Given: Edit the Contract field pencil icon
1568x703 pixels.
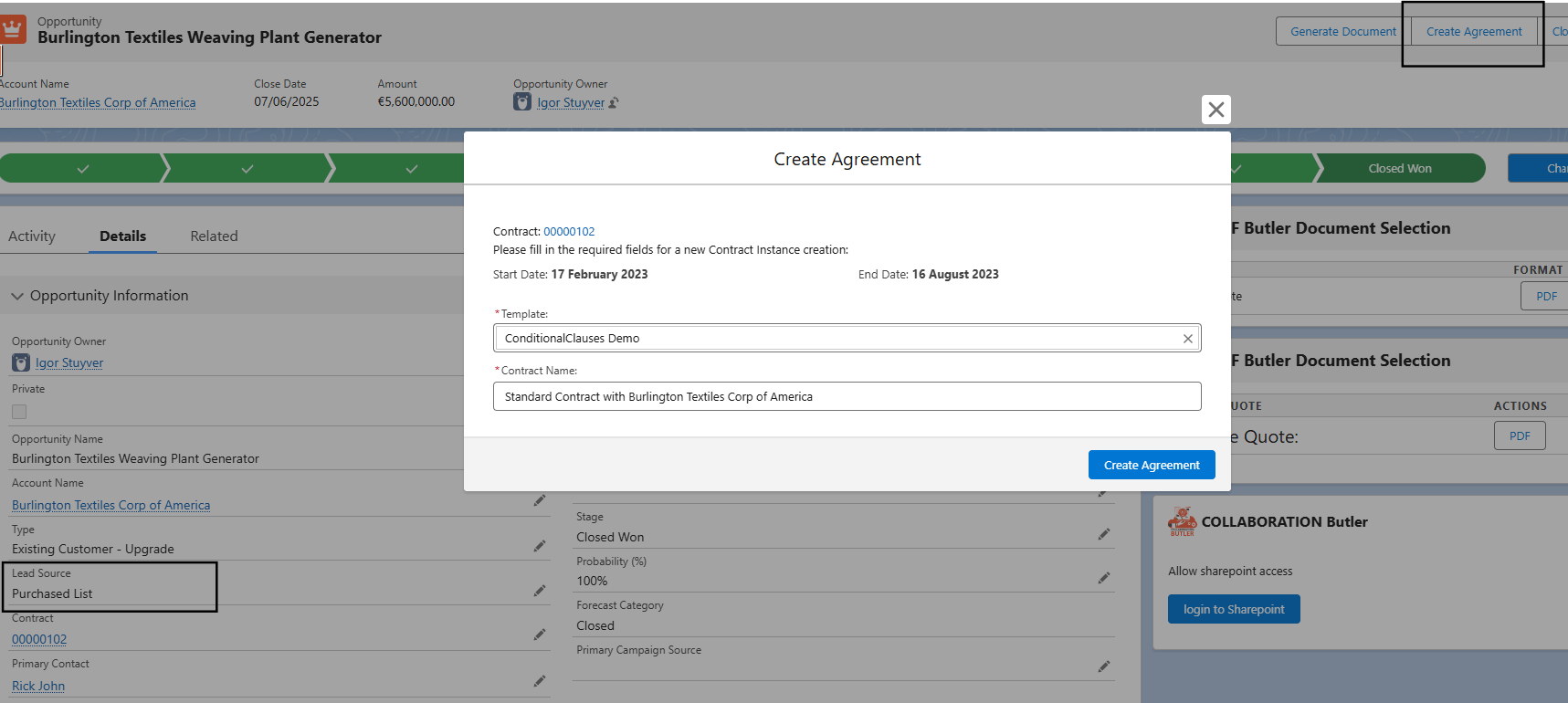Looking at the screenshot, I should (540, 635).
